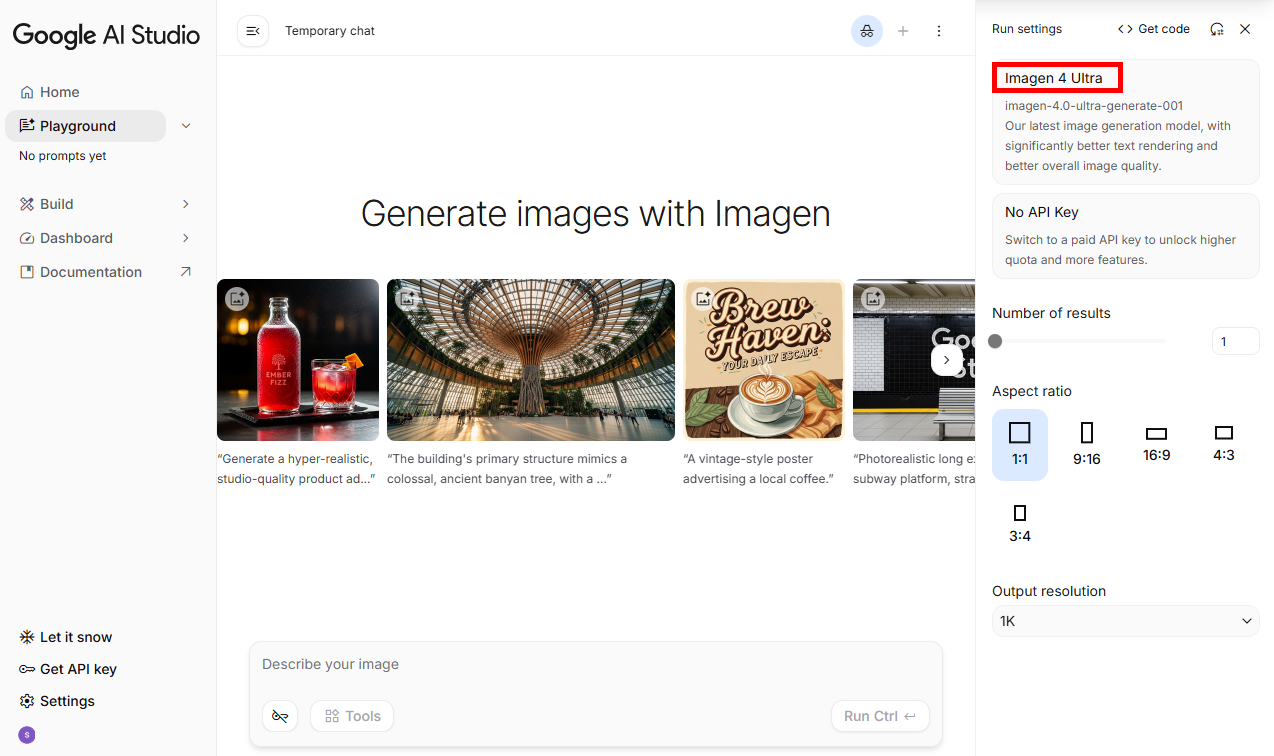Select the 3:4 aspect ratio
This screenshot has width=1274, height=756.
click(x=1020, y=524)
